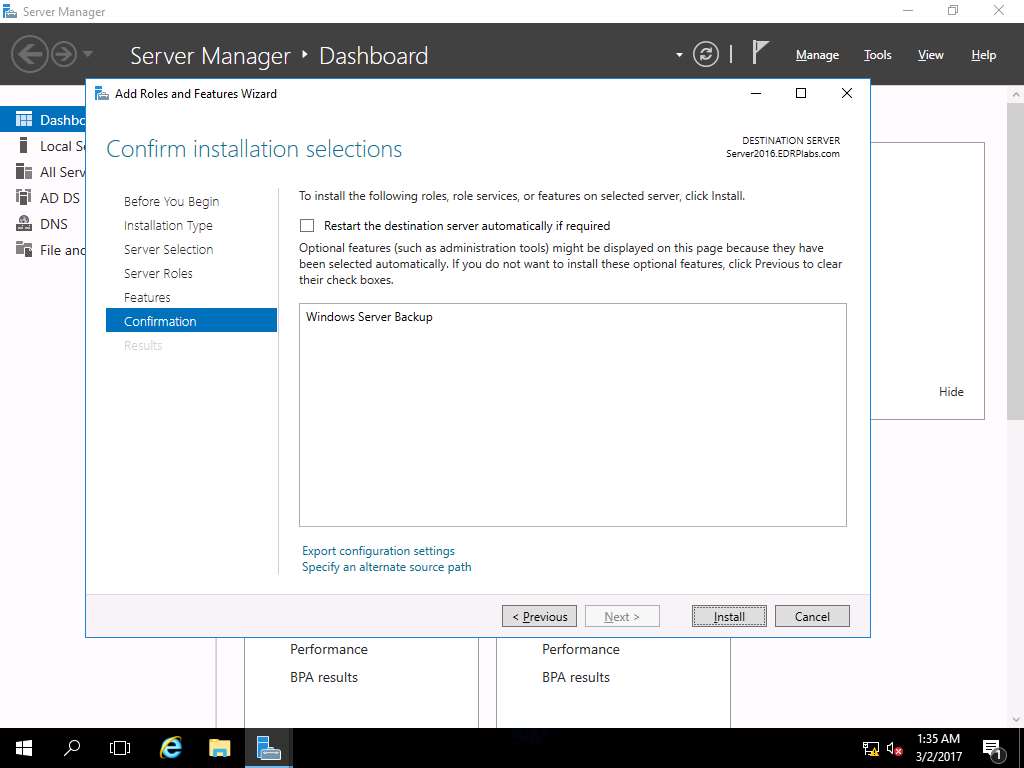Open File Explorer from taskbar

pos(219,748)
